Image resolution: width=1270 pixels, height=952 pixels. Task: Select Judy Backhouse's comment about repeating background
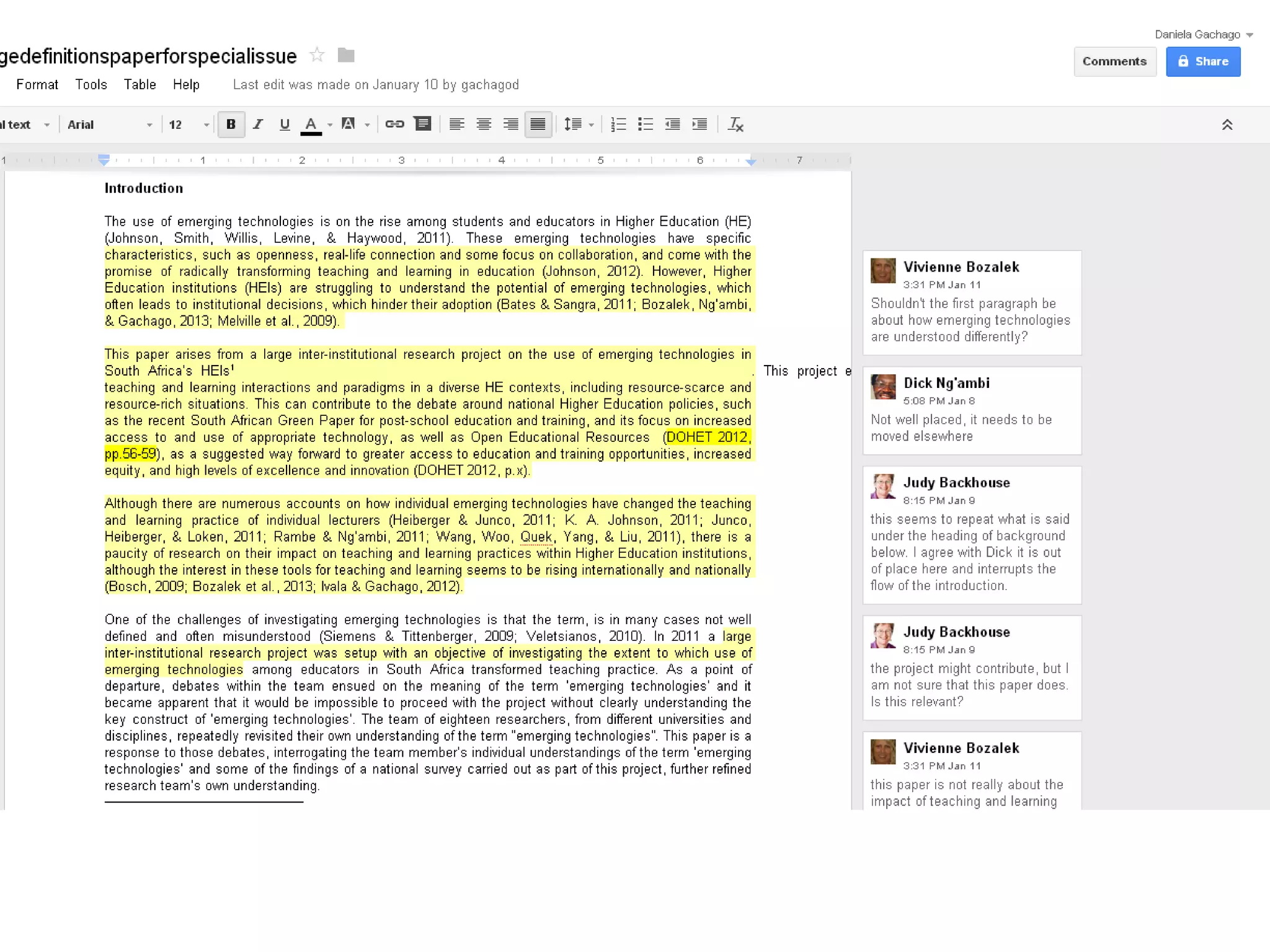pos(972,535)
